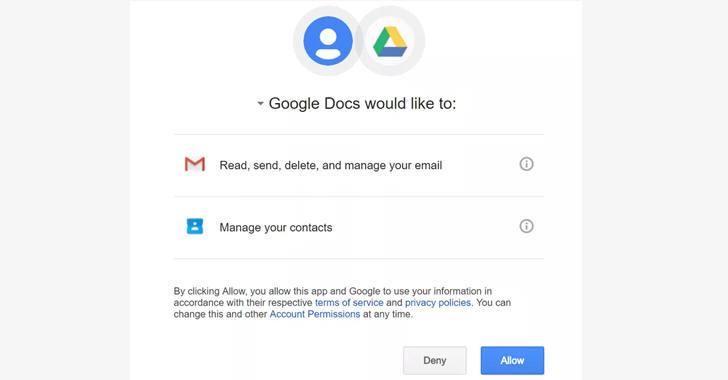
Task: Open the privacy policies link
Action: [x=438, y=302]
